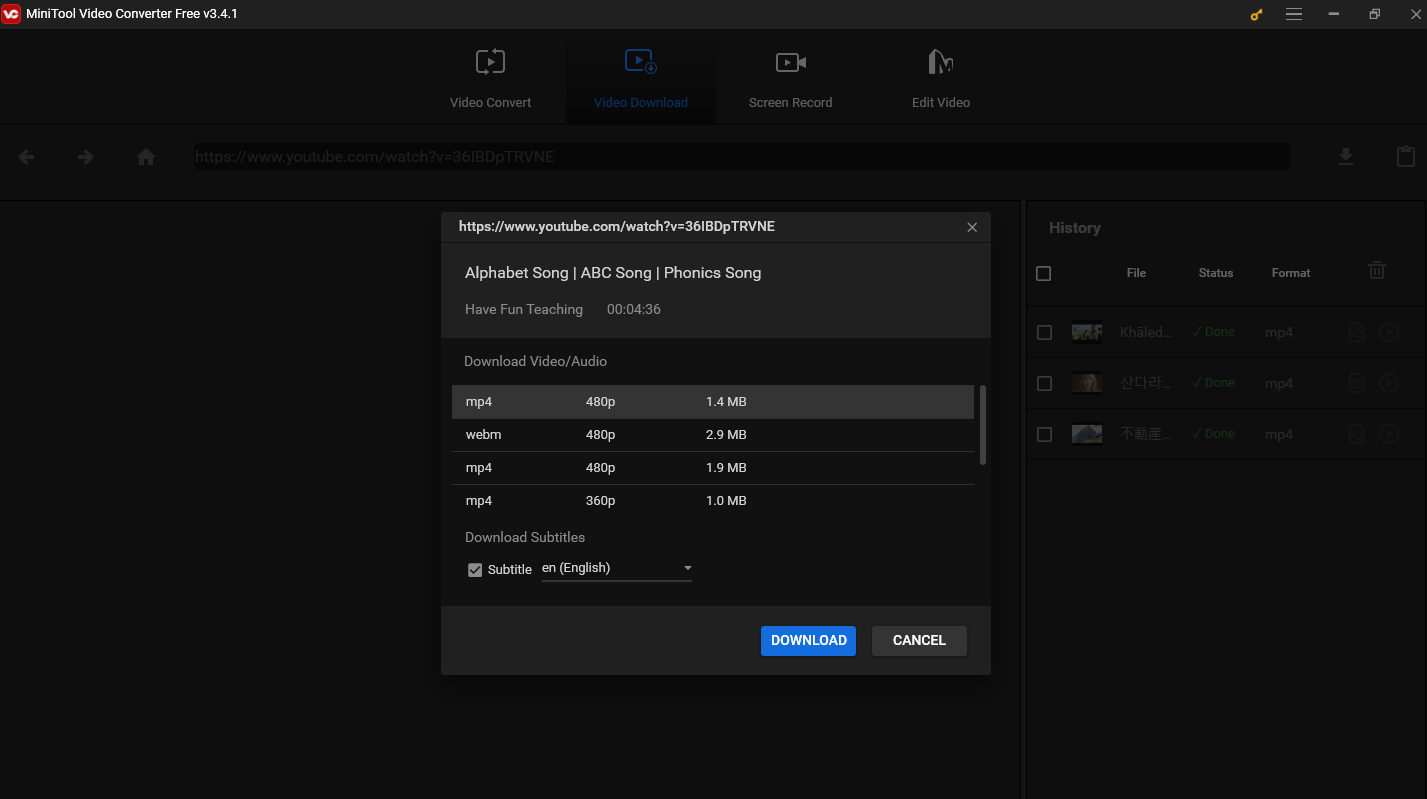The image size is (1427, 799).
Task: Click the Khāled row video thumbnail
Action: pyautogui.click(x=1087, y=333)
